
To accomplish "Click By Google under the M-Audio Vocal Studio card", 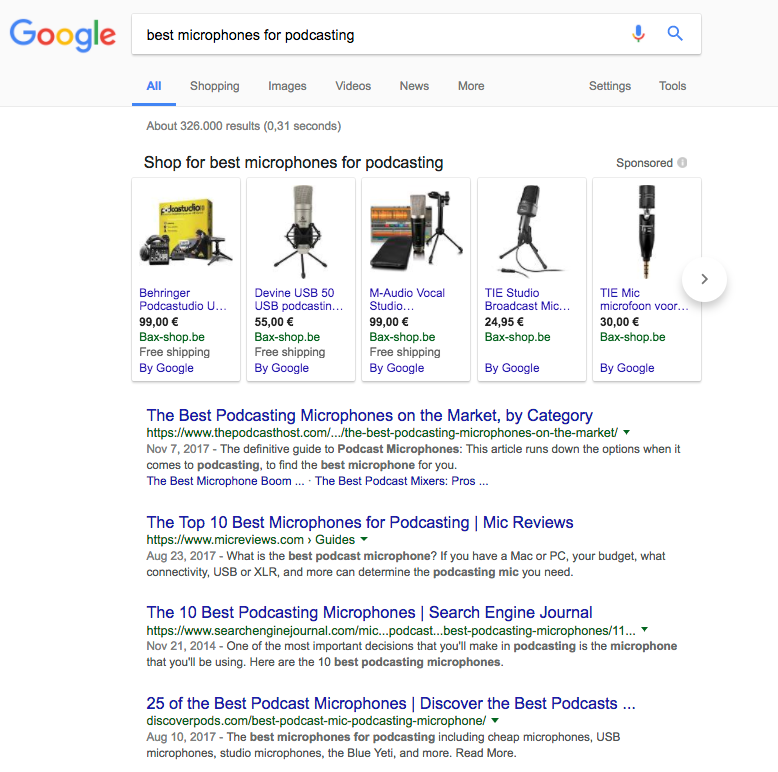I will click(x=396, y=368).
